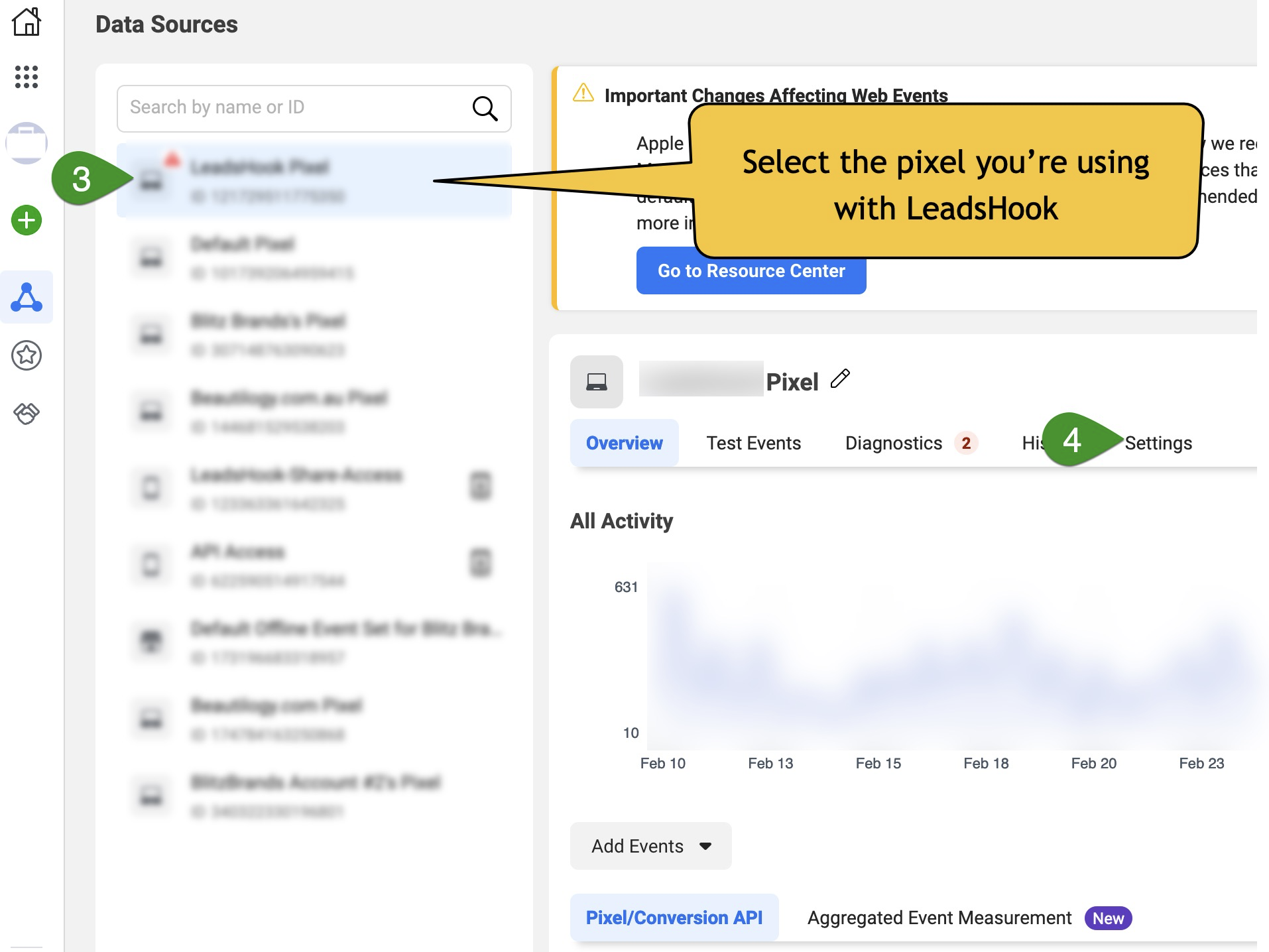Image resolution: width=1269 pixels, height=952 pixels.
Task: Open Partner Integrations handshake icon
Action: (27, 413)
